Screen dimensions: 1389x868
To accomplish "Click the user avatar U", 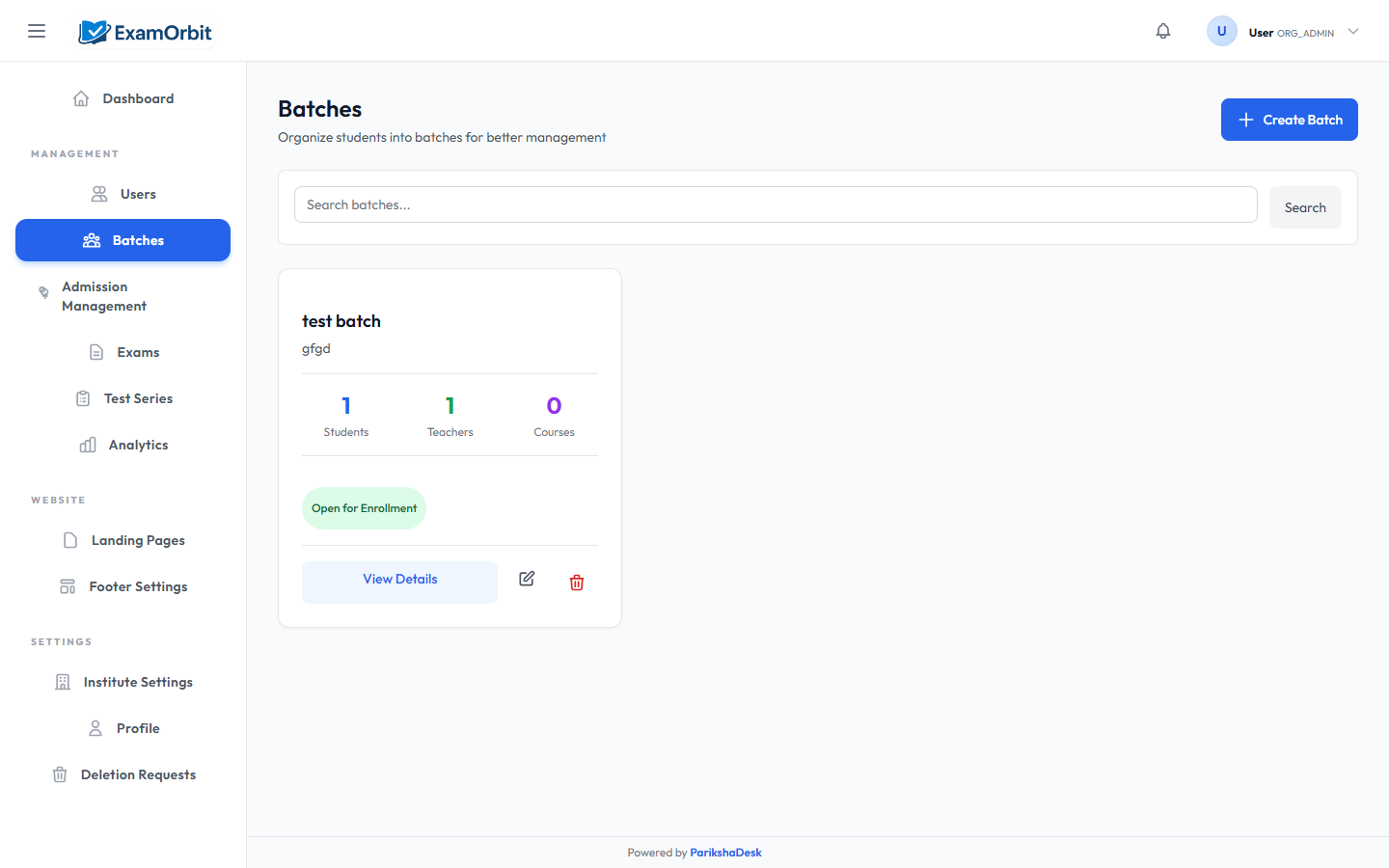I will 1221,31.
